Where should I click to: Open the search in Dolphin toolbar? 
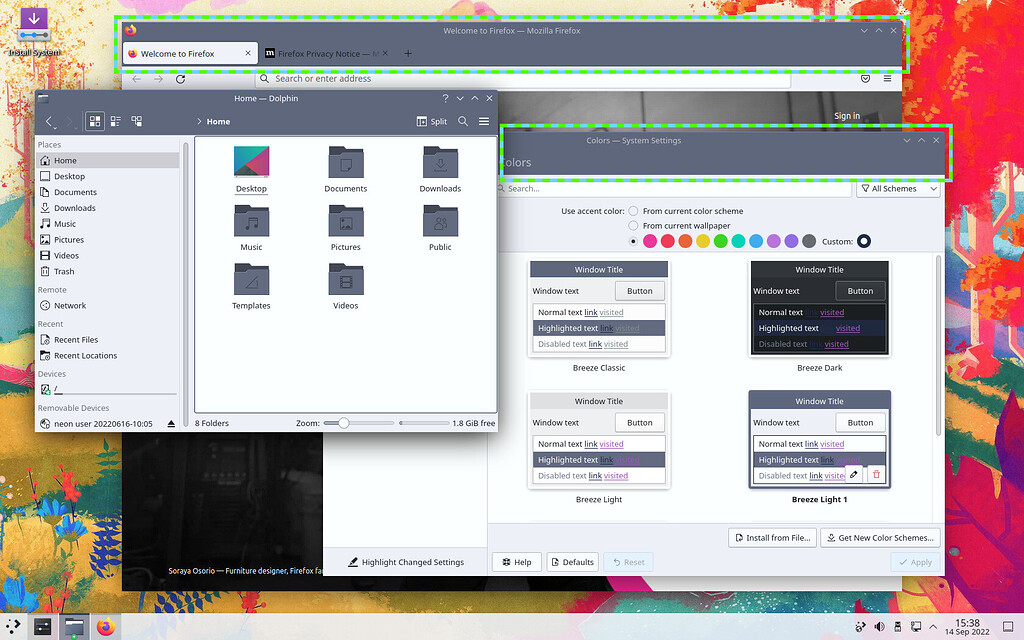[x=461, y=120]
